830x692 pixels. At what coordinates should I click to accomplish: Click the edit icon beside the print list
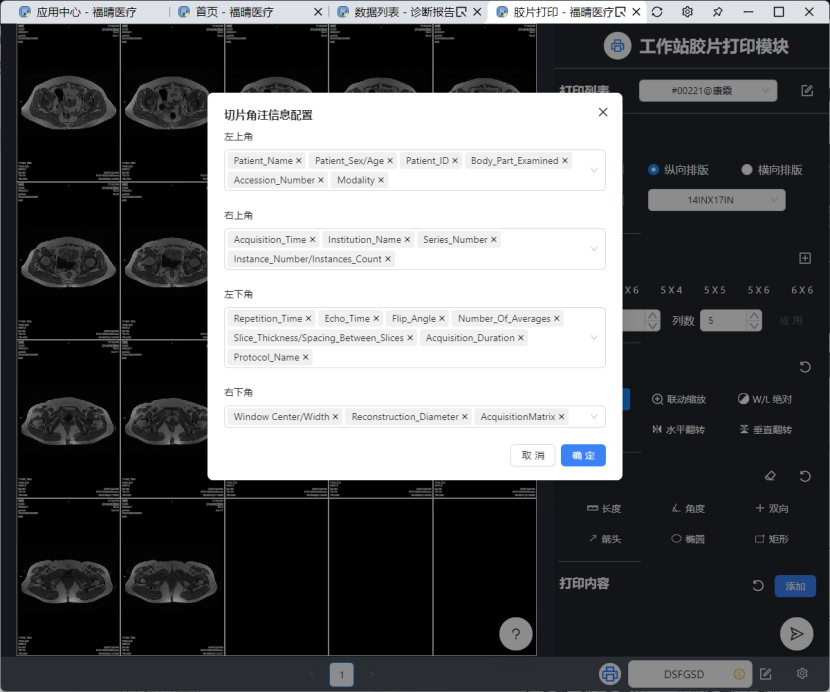pos(807,91)
